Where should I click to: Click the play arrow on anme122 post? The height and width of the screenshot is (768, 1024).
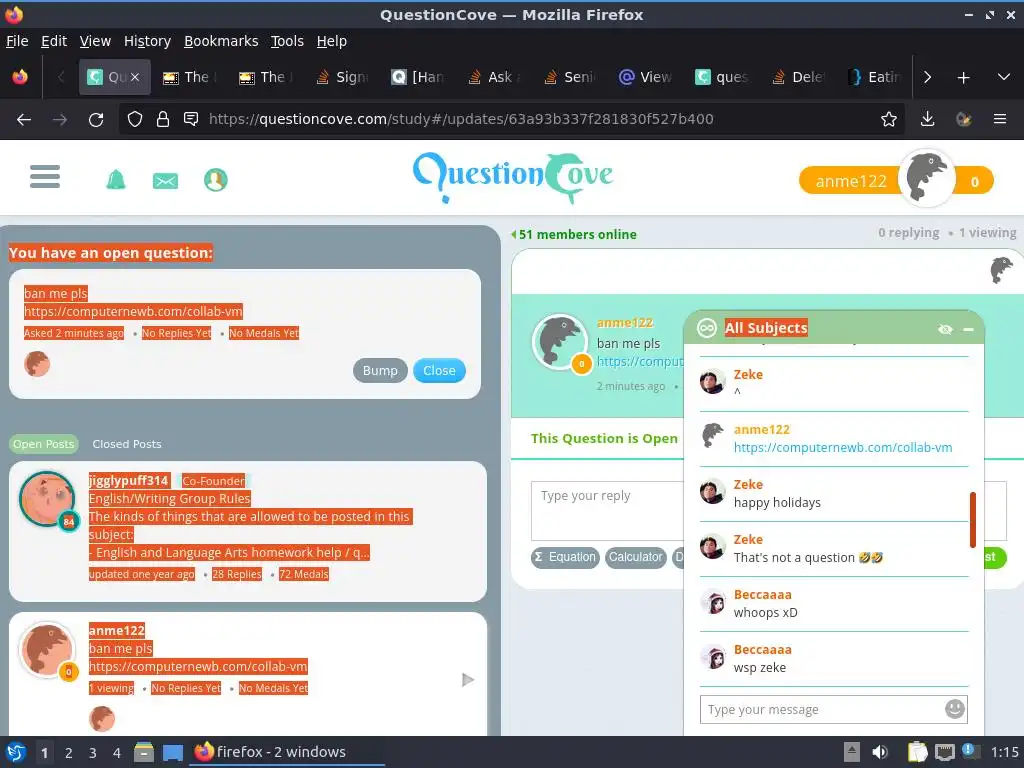click(468, 680)
